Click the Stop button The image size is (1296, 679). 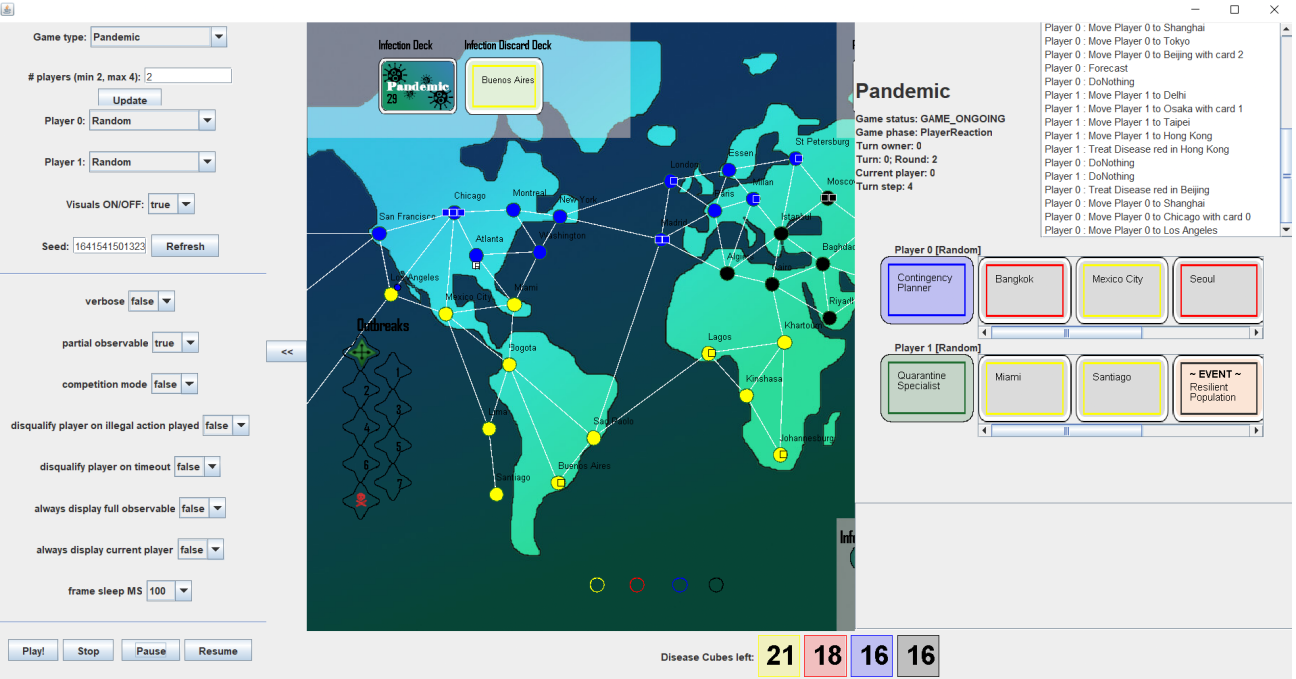pos(88,651)
